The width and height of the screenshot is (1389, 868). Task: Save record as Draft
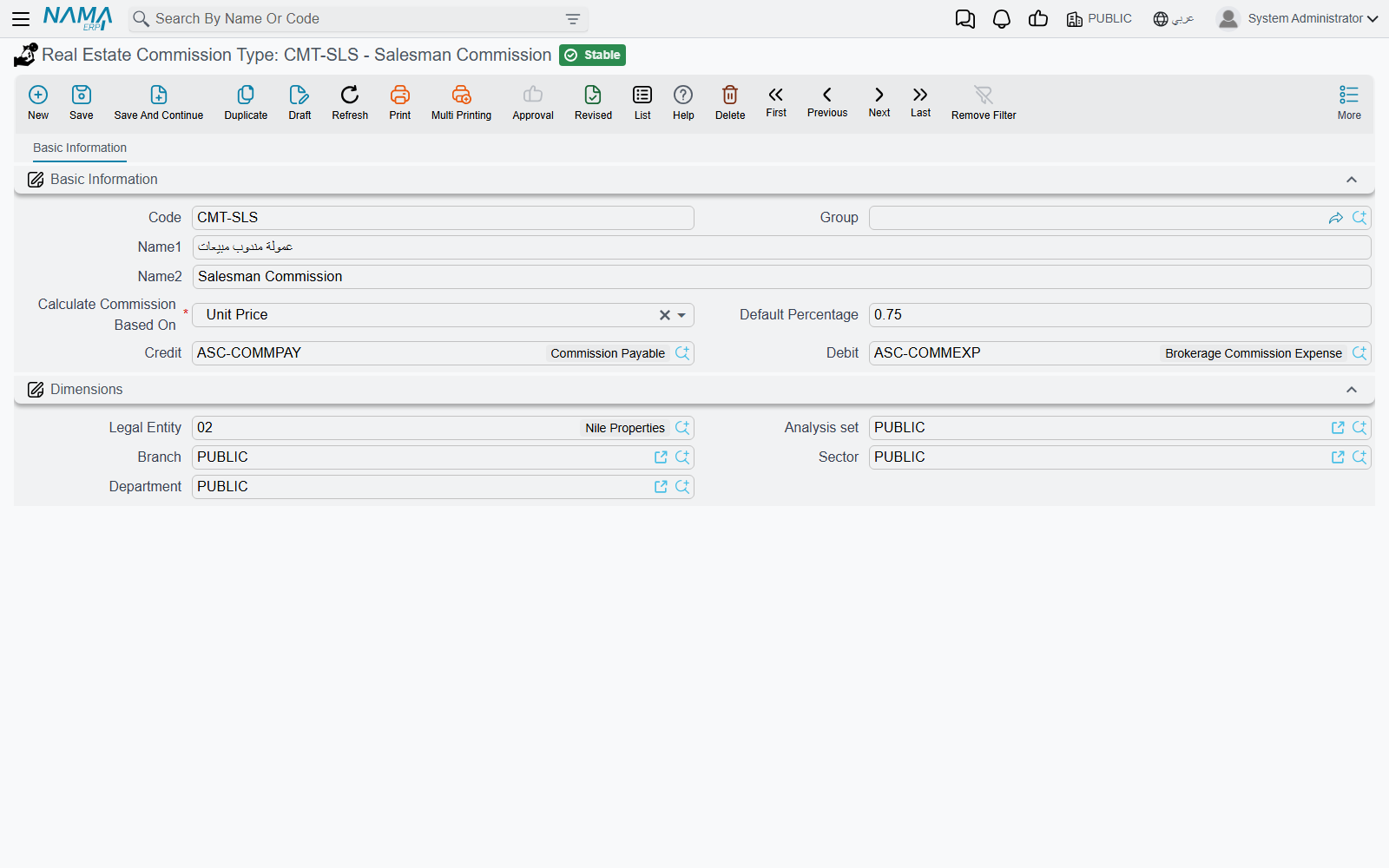click(x=300, y=102)
